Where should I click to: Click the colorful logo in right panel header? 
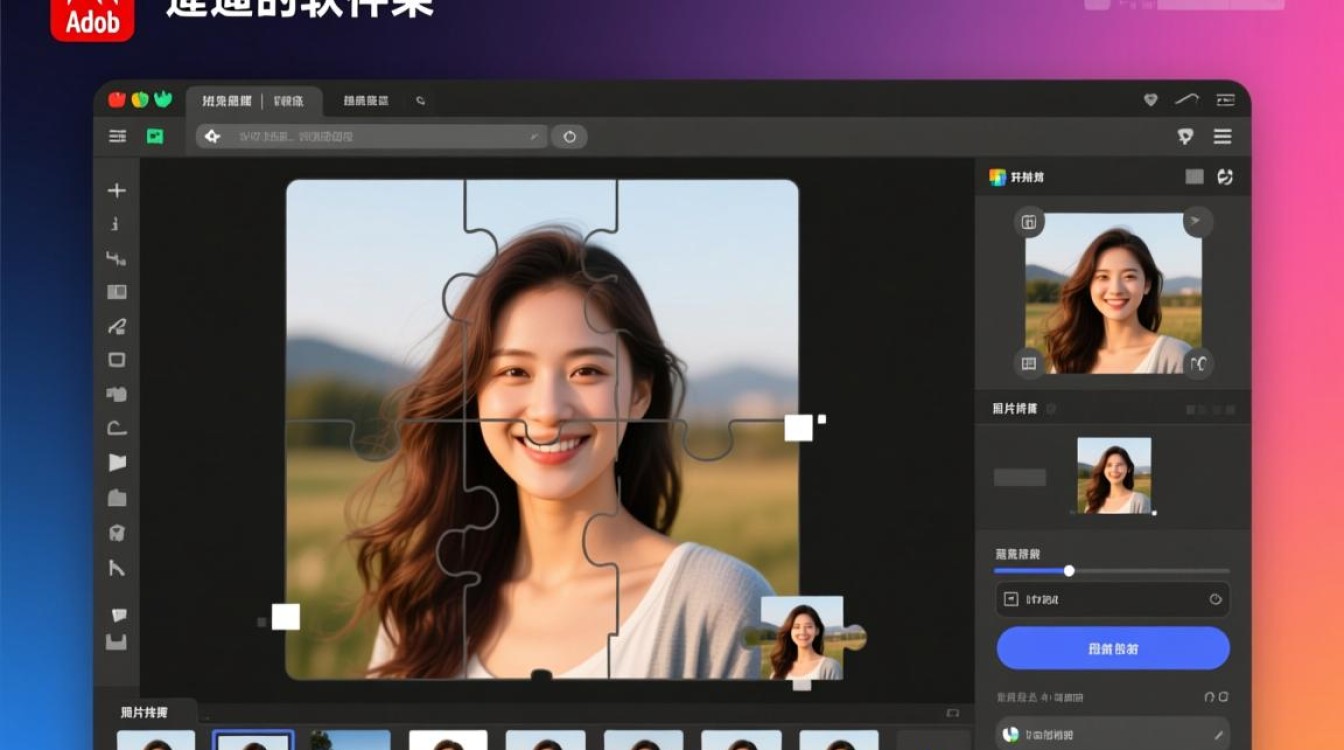(997, 177)
